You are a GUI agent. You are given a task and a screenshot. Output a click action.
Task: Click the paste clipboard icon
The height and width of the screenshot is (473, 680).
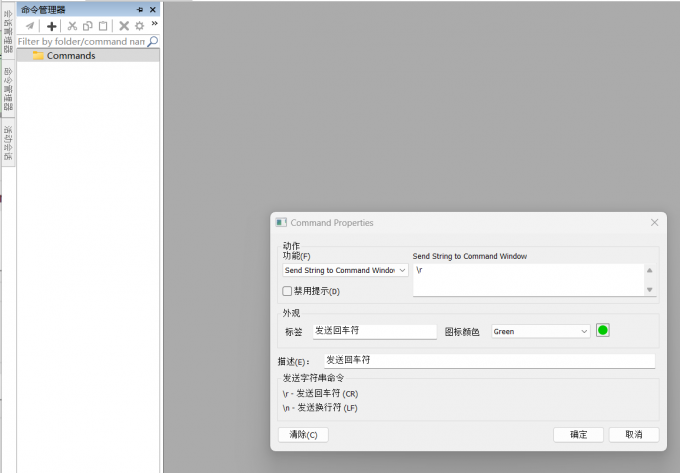[x=102, y=26]
